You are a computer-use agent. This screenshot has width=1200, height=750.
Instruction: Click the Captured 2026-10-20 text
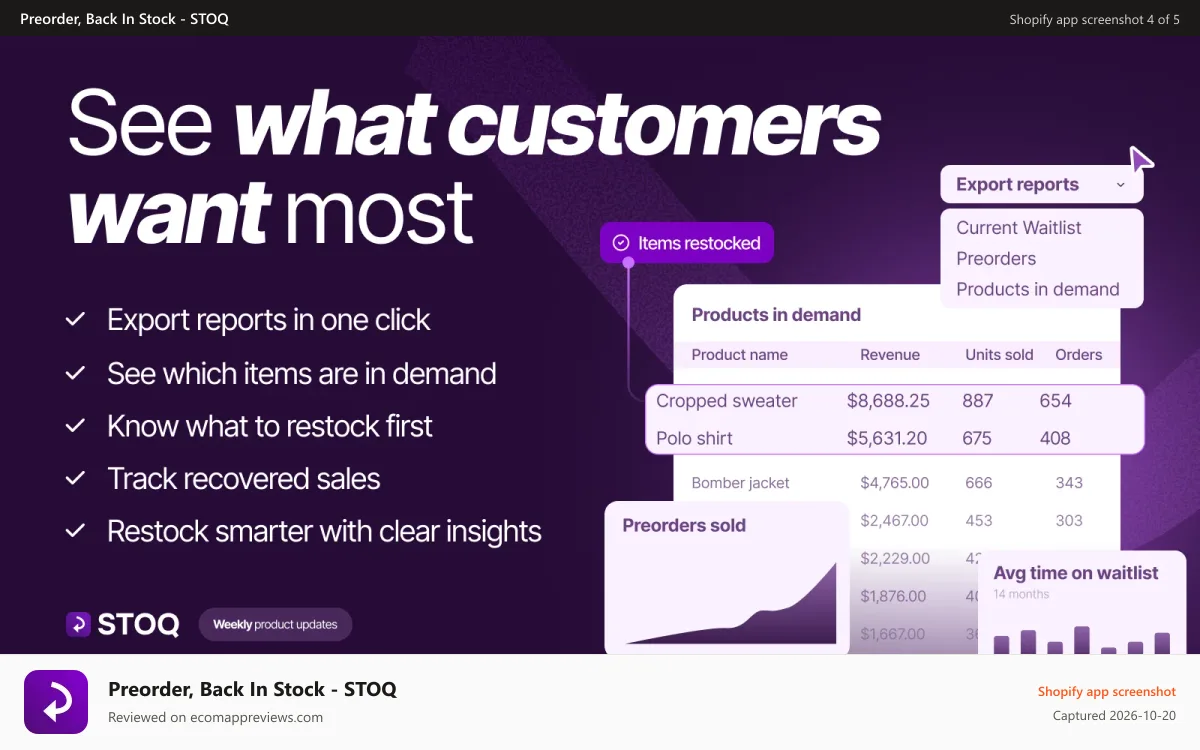(x=1114, y=716)
